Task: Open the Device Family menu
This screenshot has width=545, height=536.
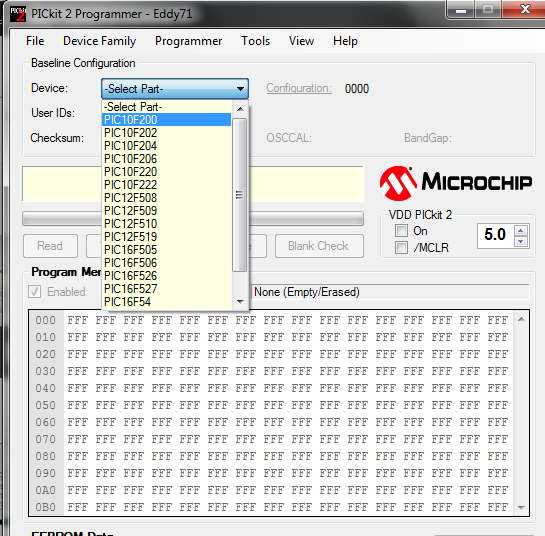Action: click(99, 41)
